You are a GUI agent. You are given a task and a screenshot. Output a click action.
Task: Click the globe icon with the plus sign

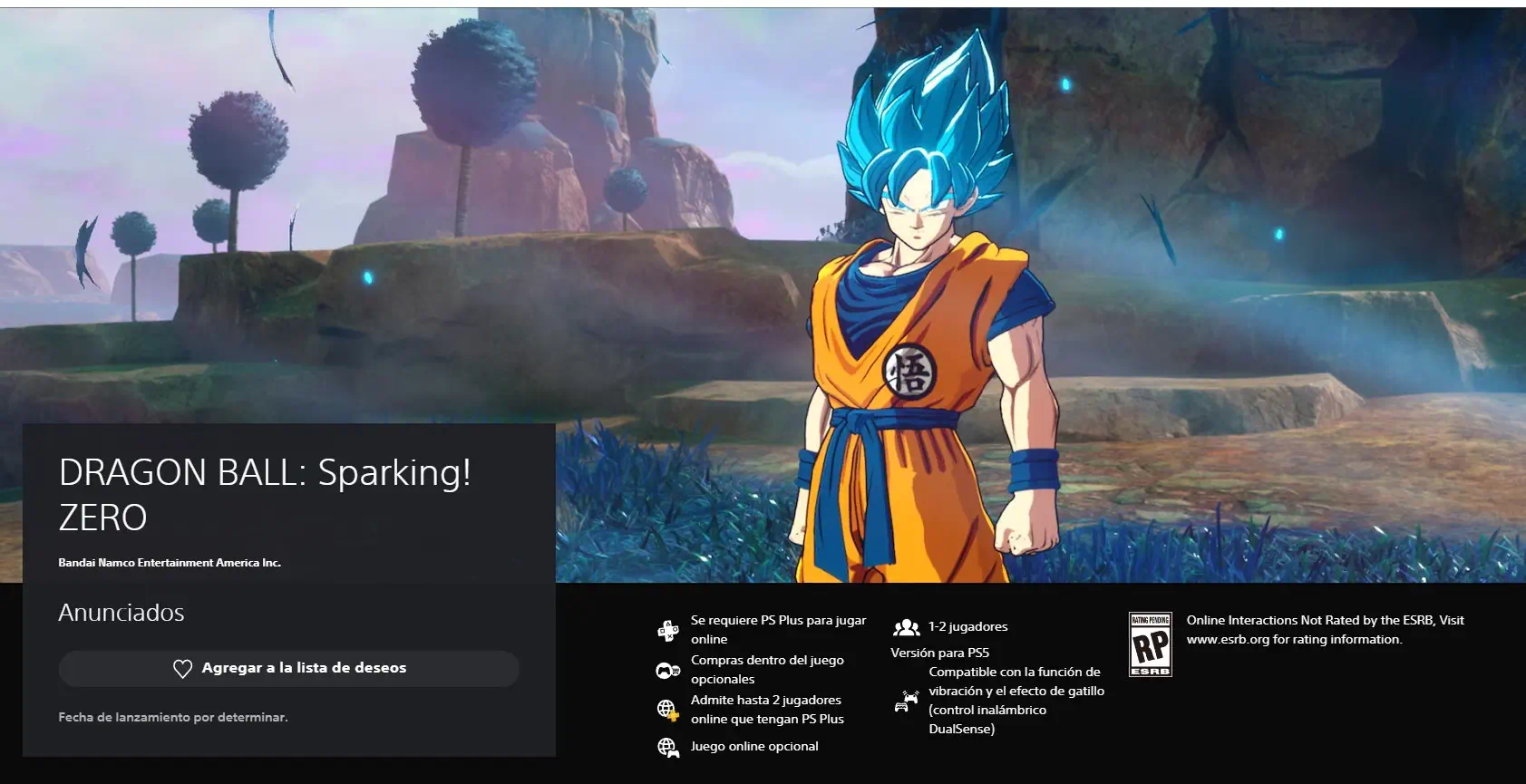coord(668,710)
